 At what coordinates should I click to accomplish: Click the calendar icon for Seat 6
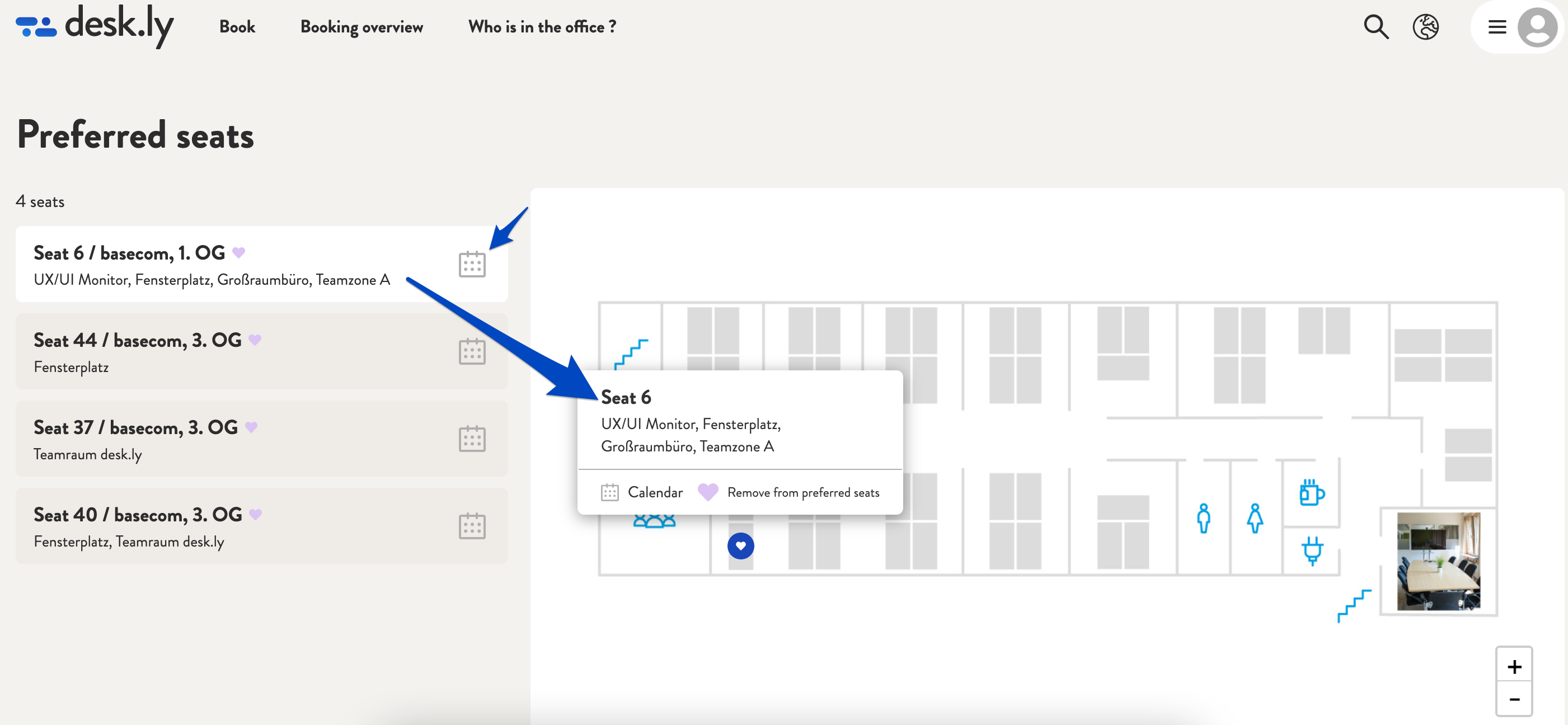coord(471,264)
